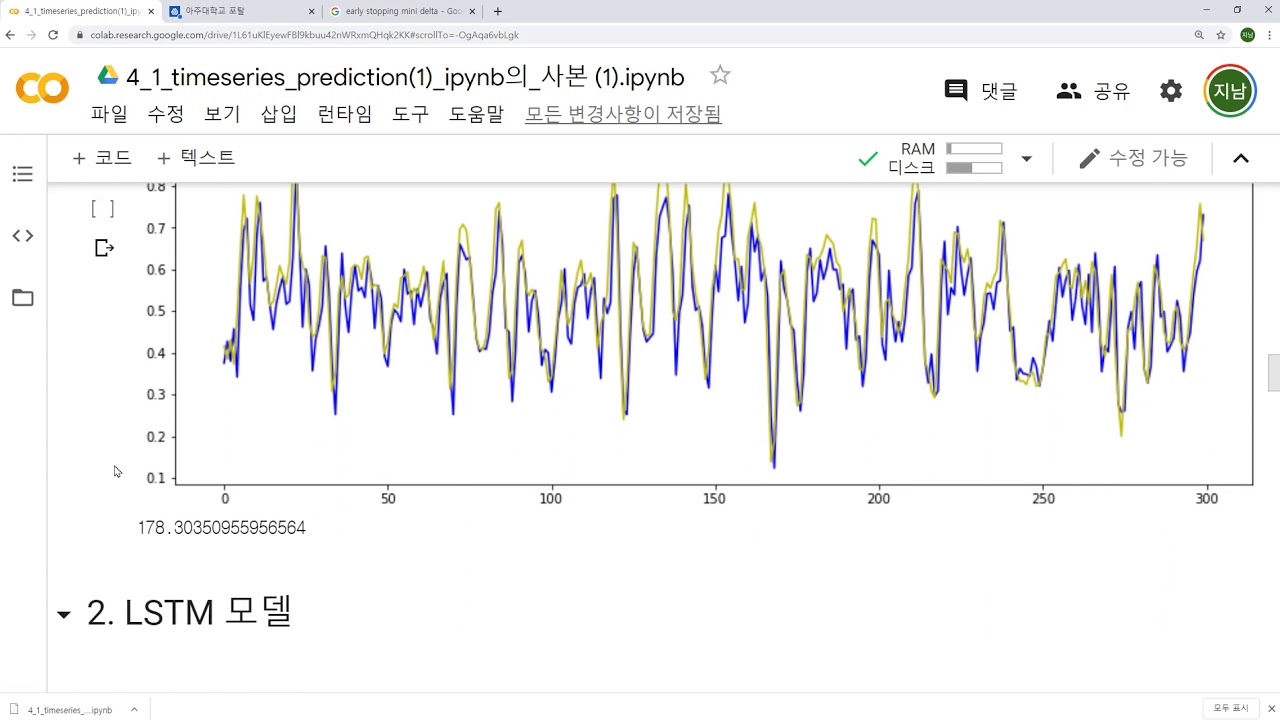Go back in the browser
This screenshot has width=1280, height=720.
click(x=10, y=35)
